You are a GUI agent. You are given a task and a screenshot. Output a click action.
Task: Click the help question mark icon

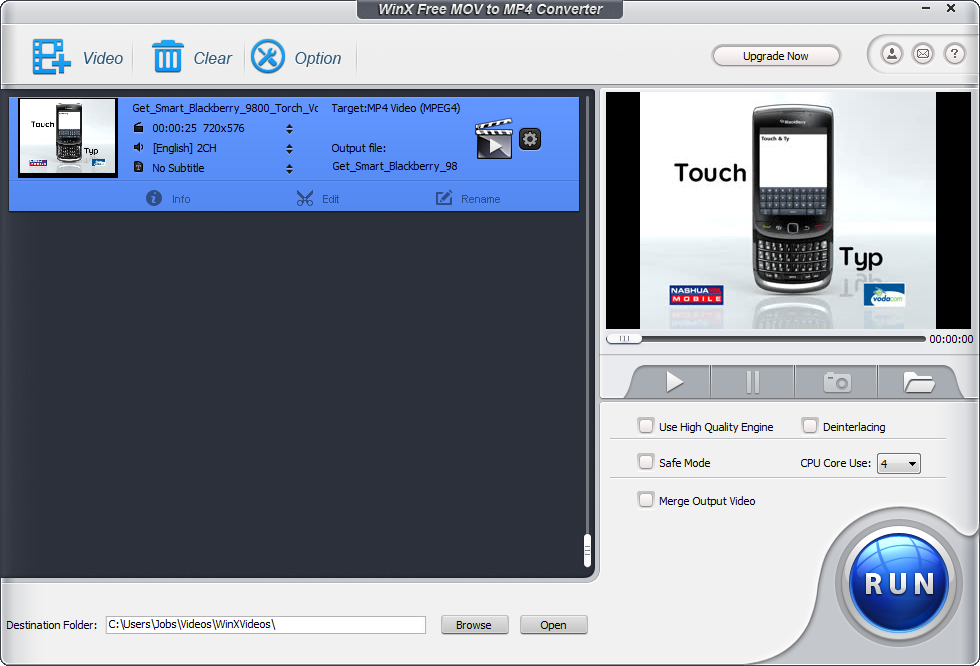click(x=954, y=54)
